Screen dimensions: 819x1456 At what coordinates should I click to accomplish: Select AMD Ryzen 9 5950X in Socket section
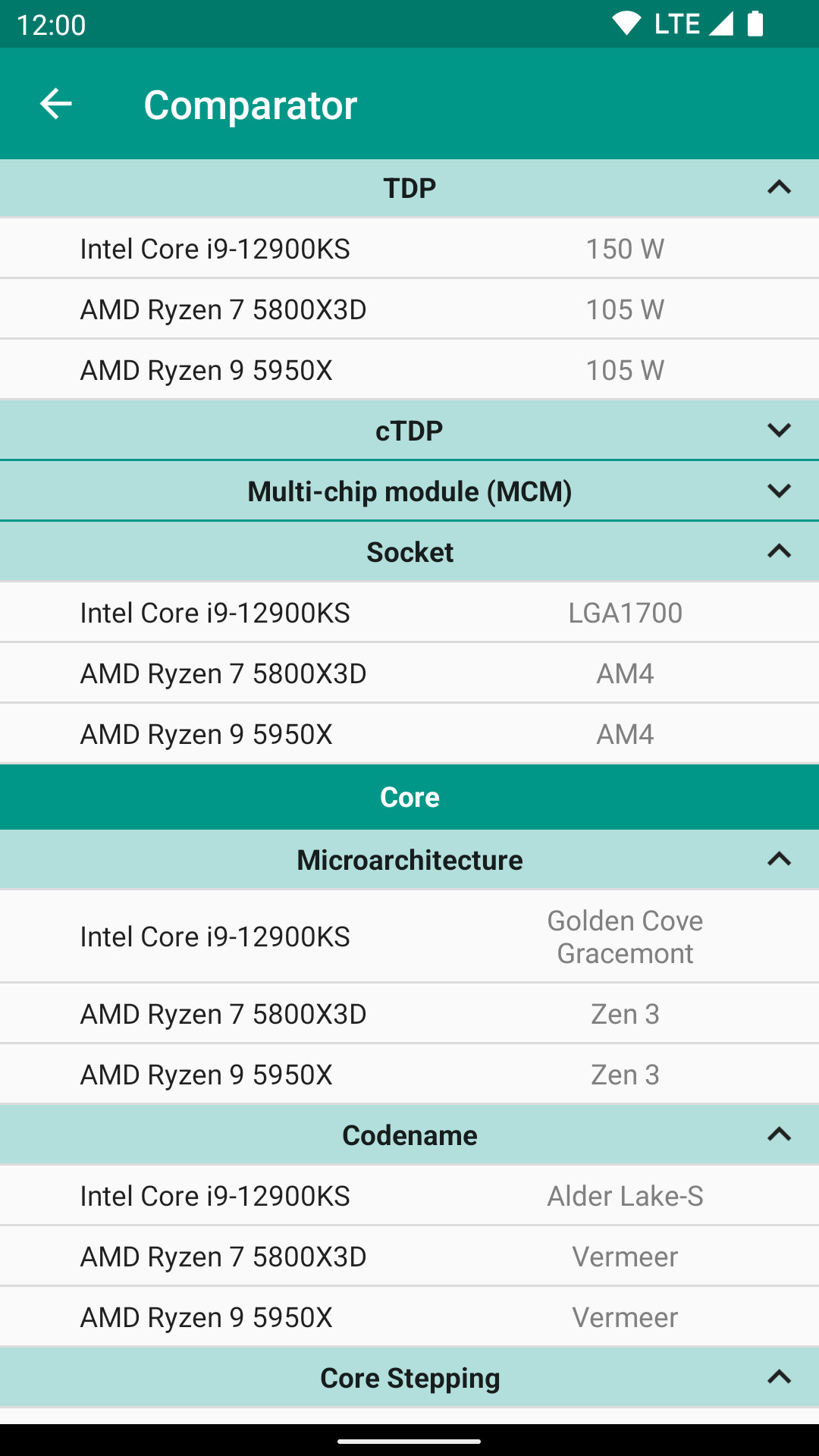[x=206, y=734]
